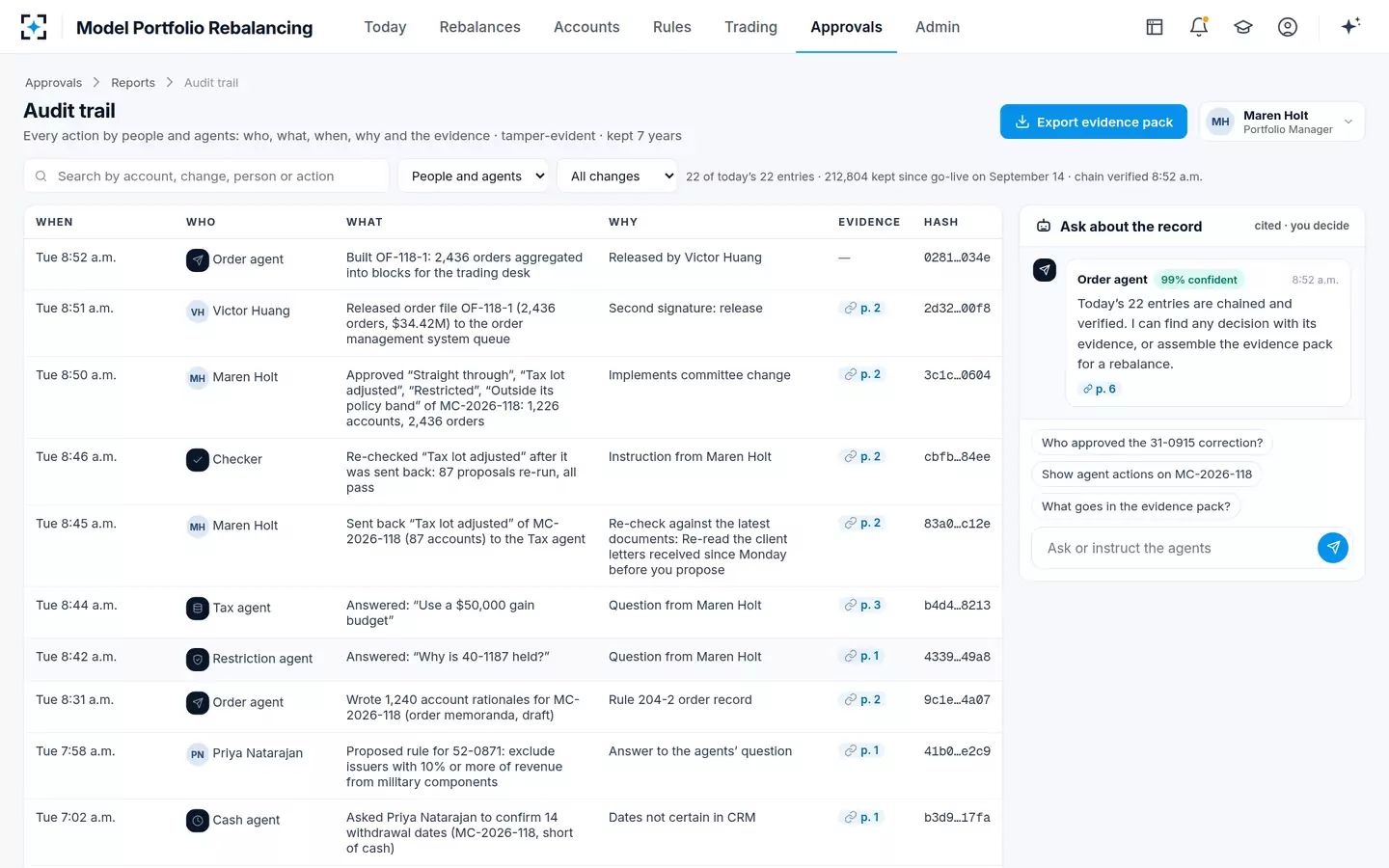Select 'Show agent actions on MC-2026-118' suggestion
The image size is (1389, 868).
(1147, 475)
